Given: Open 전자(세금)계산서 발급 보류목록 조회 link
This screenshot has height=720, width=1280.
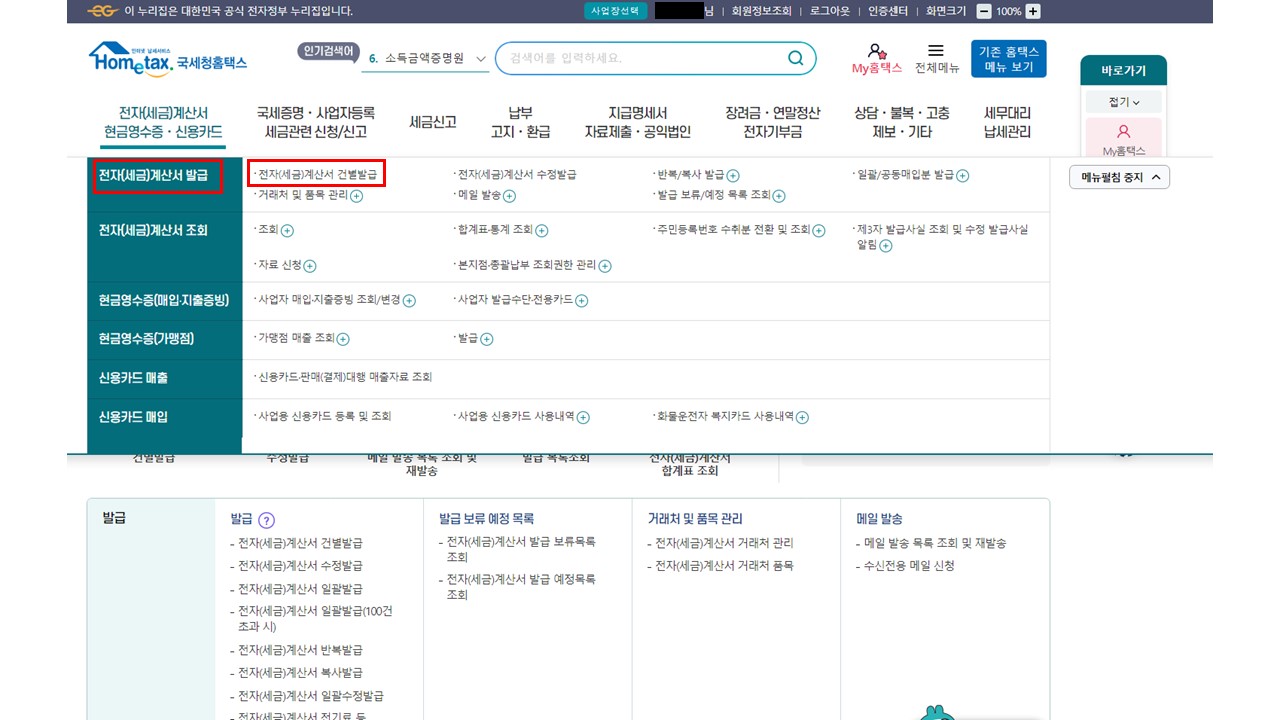Looking at the screenshot, I should coord(521,549).
